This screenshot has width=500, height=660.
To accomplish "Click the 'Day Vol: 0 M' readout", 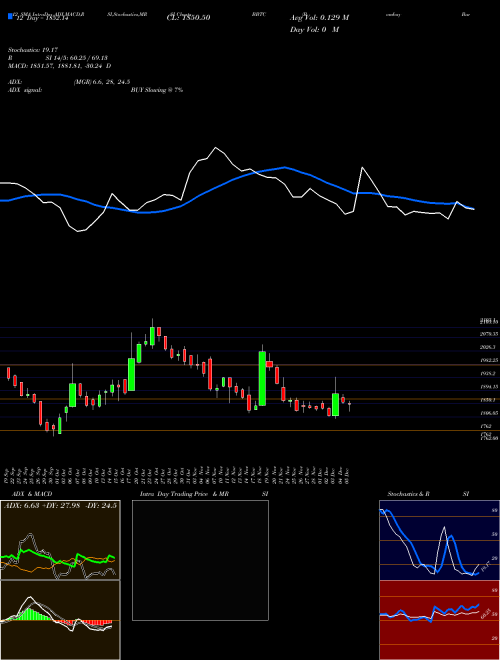I will point(314,30).
